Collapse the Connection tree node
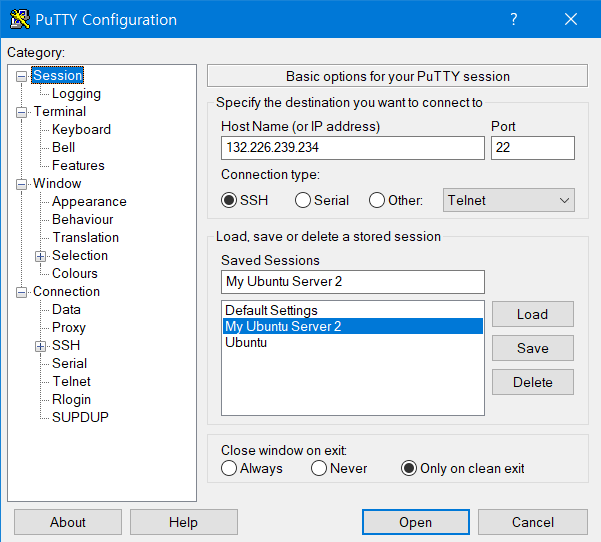 [21, 292]
